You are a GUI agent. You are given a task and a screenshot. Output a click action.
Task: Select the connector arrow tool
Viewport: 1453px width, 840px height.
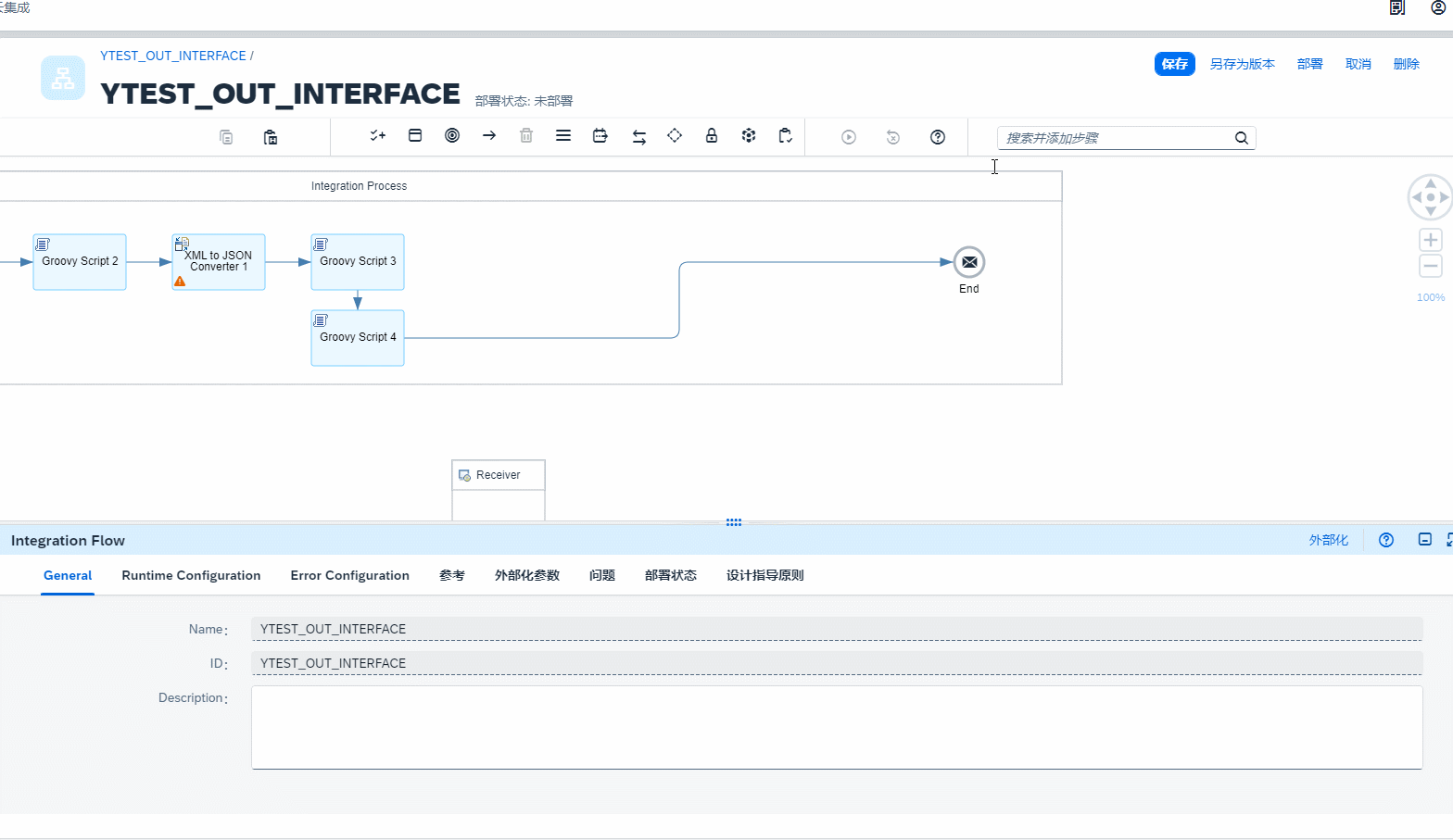coord(489,136)
